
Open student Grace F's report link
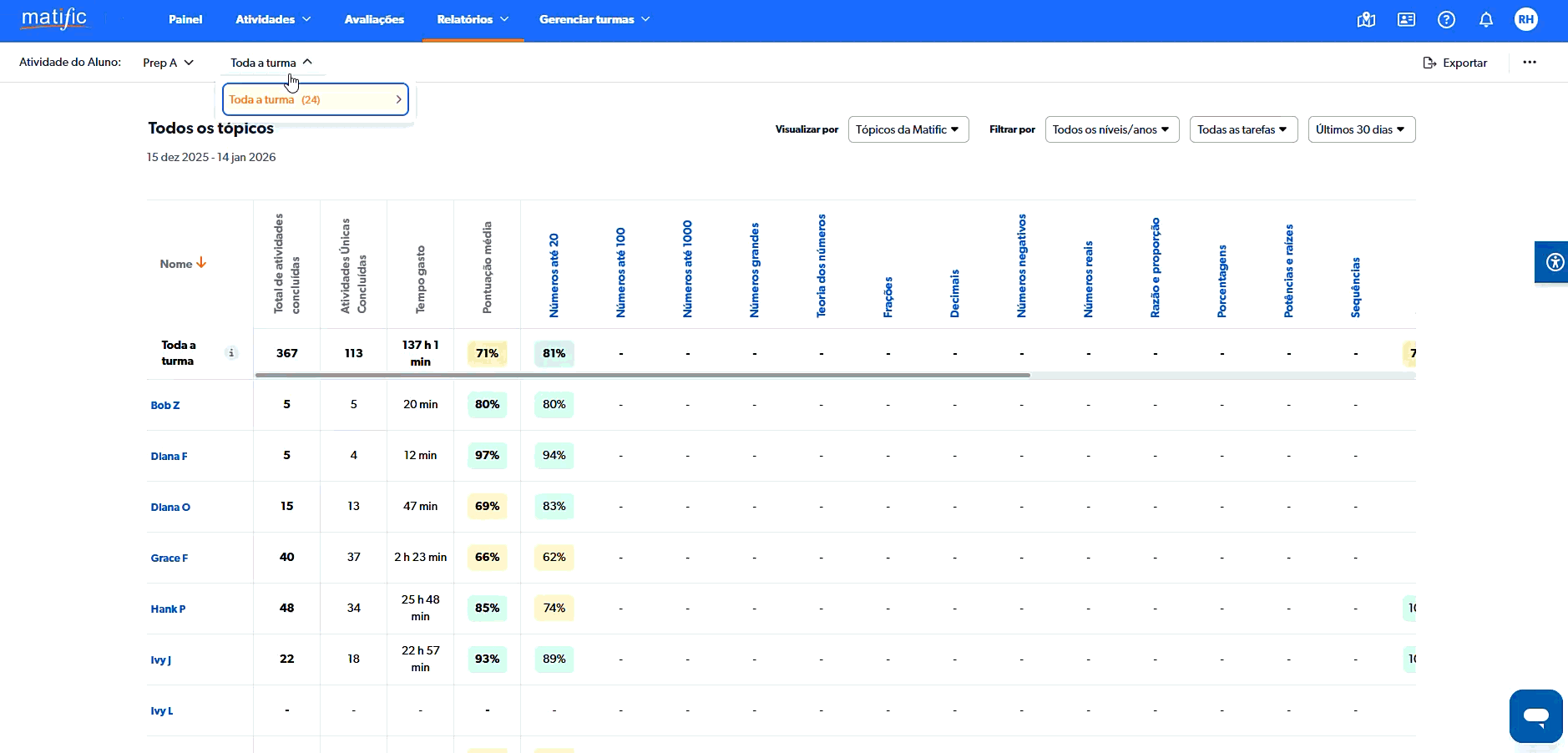[169, 558]
